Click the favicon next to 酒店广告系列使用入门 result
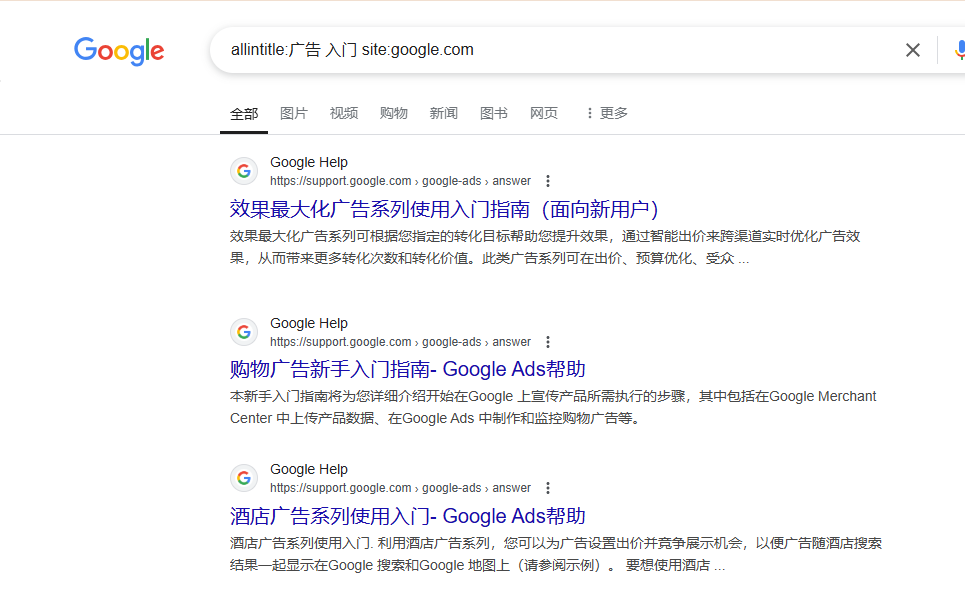Screen dimensions: 965x606 pos(243,477)
